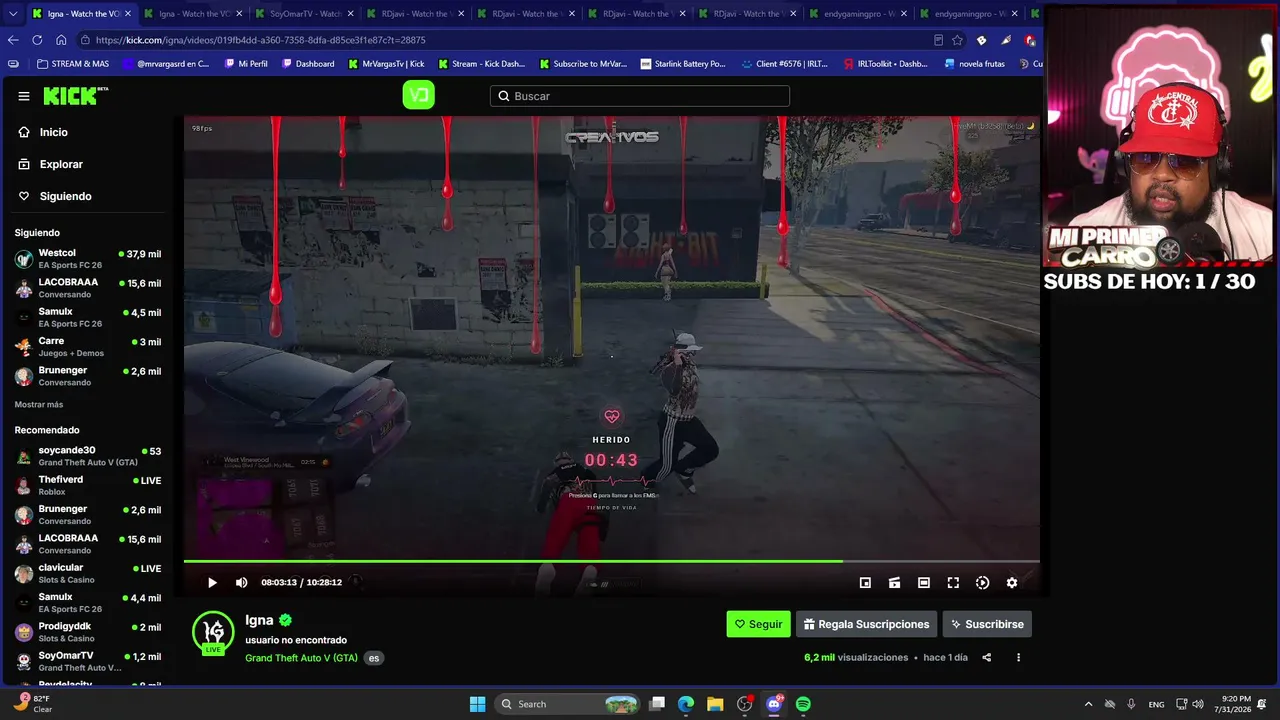Open the playback speed control
1280x720 pixels.
click(x=982, y=582)
